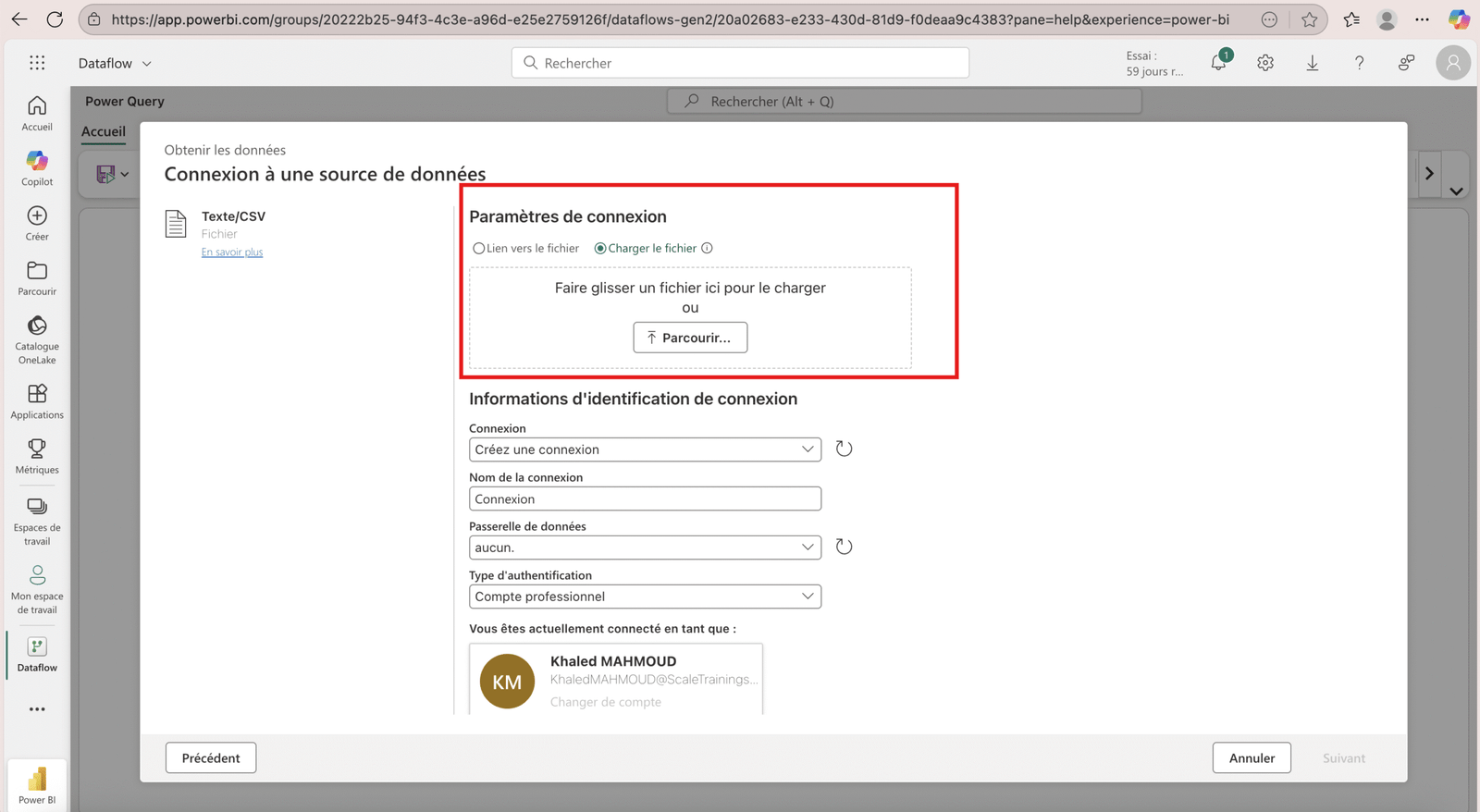The height and width of the screenshot is (812, 1480).
Task: Click the Parcourir... upload button
Action: pyautogui.click(x=690, y=338)
